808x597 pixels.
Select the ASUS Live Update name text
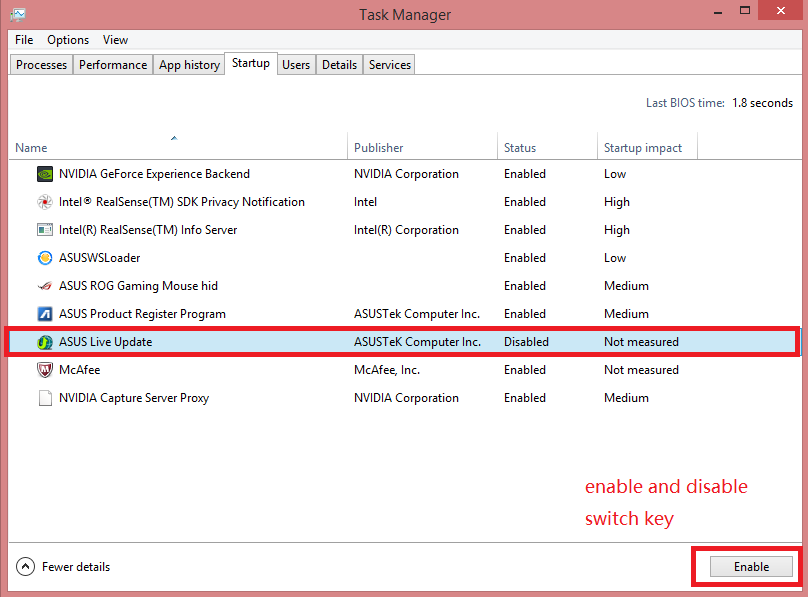106,342
